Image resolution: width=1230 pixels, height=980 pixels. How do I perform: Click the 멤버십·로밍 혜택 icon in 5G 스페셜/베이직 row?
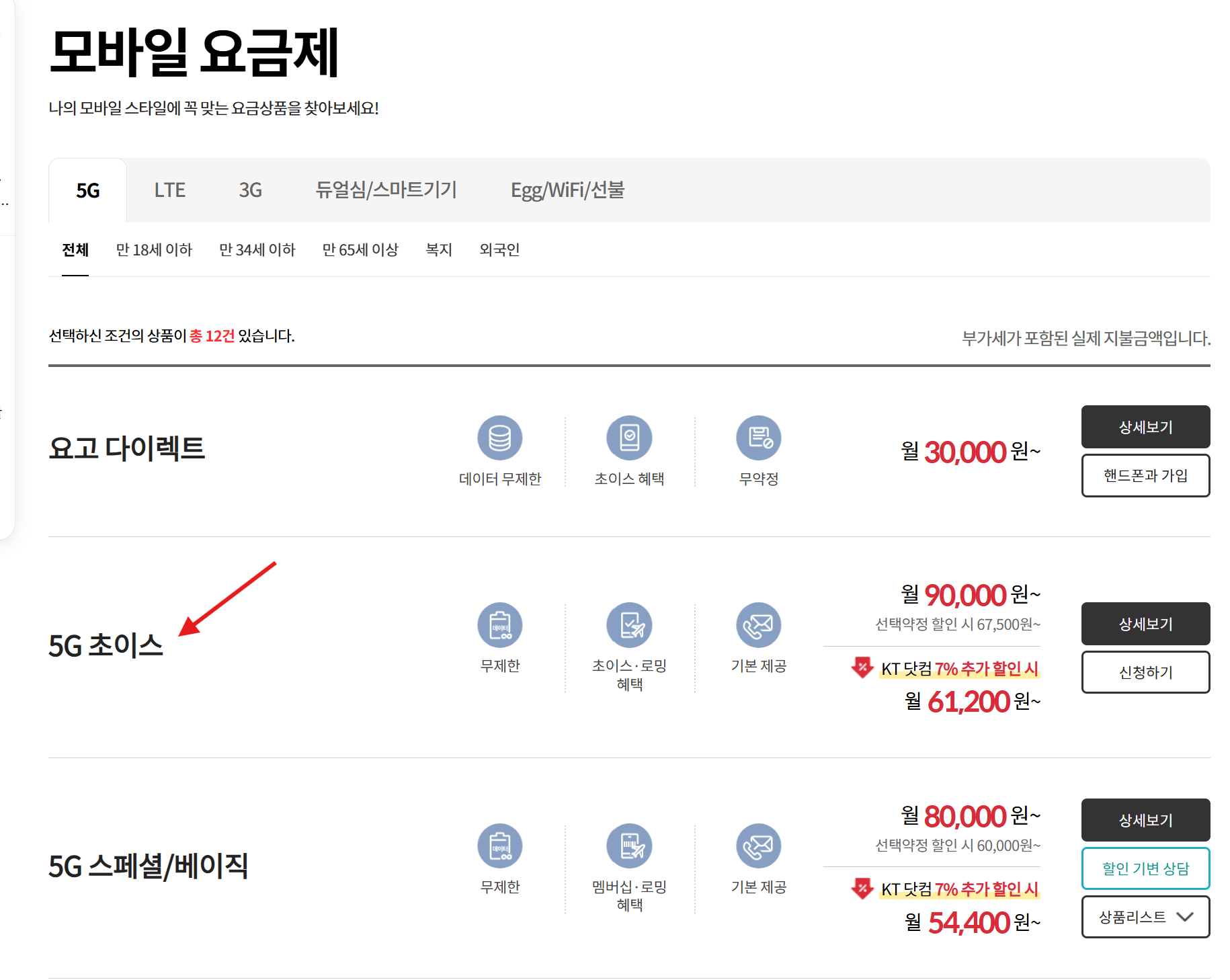coord(629,846)
